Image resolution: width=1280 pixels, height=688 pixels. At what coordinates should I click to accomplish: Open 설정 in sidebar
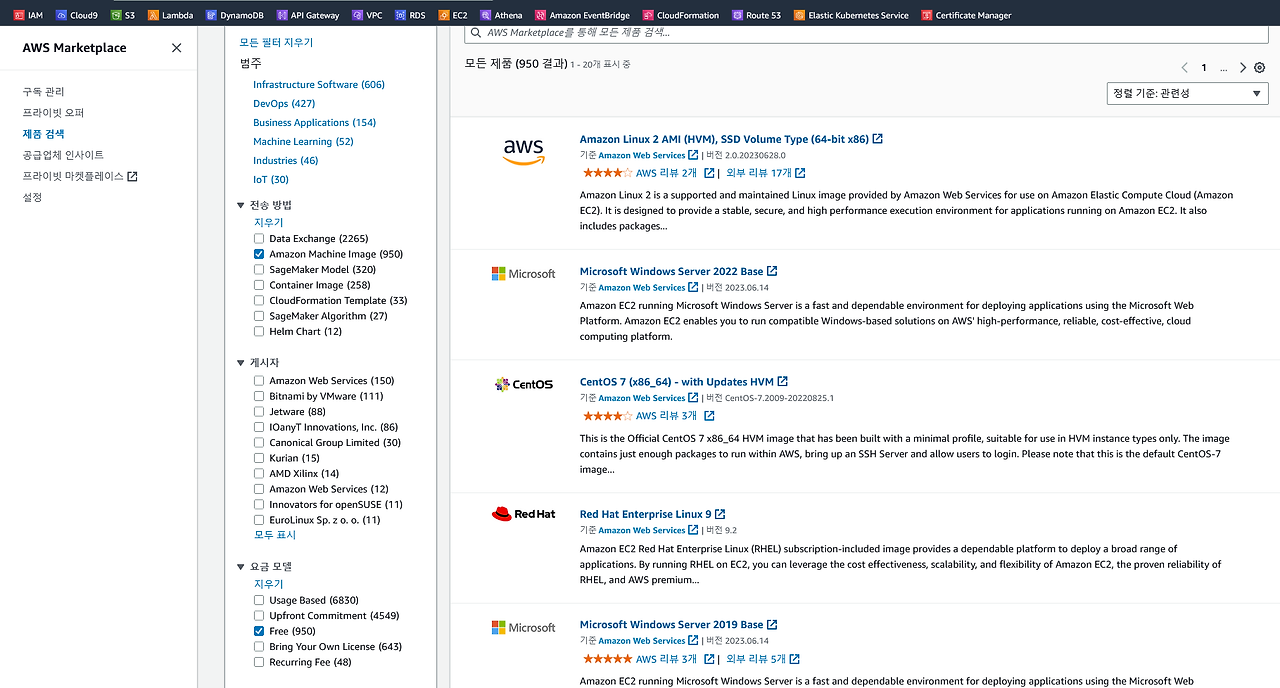pyautogui.click(x=33, y=198)
